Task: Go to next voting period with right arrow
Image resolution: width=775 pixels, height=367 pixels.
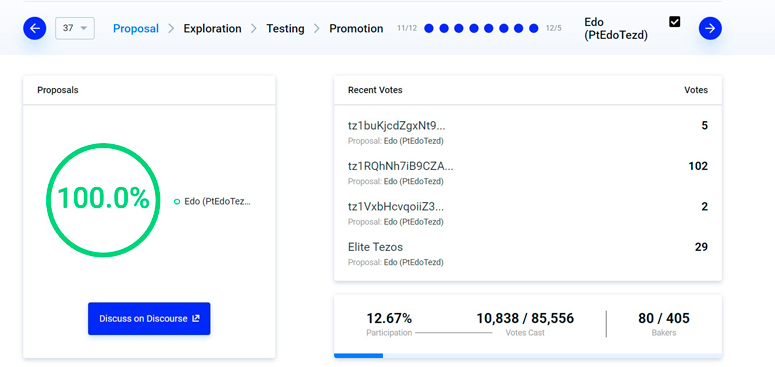Action: coord(710,28)
